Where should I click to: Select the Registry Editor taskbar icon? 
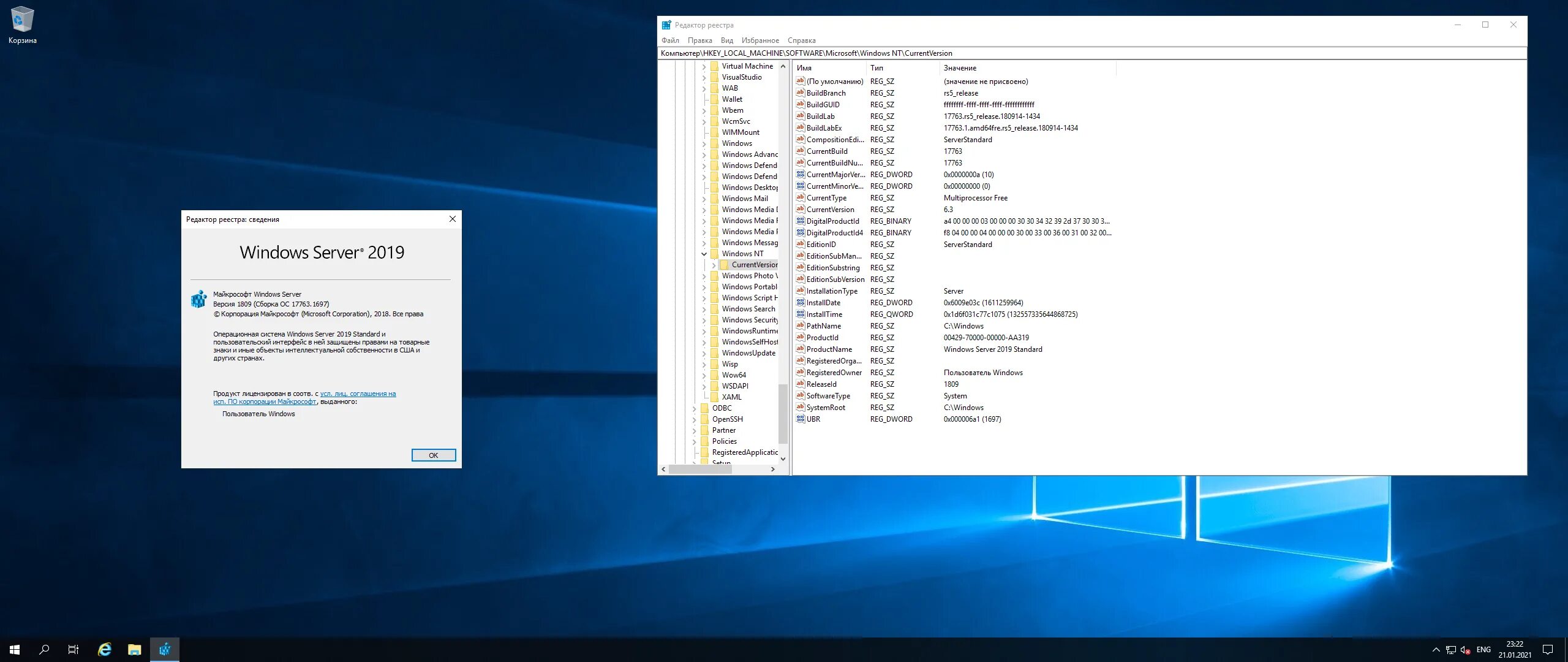pos(165,650)
